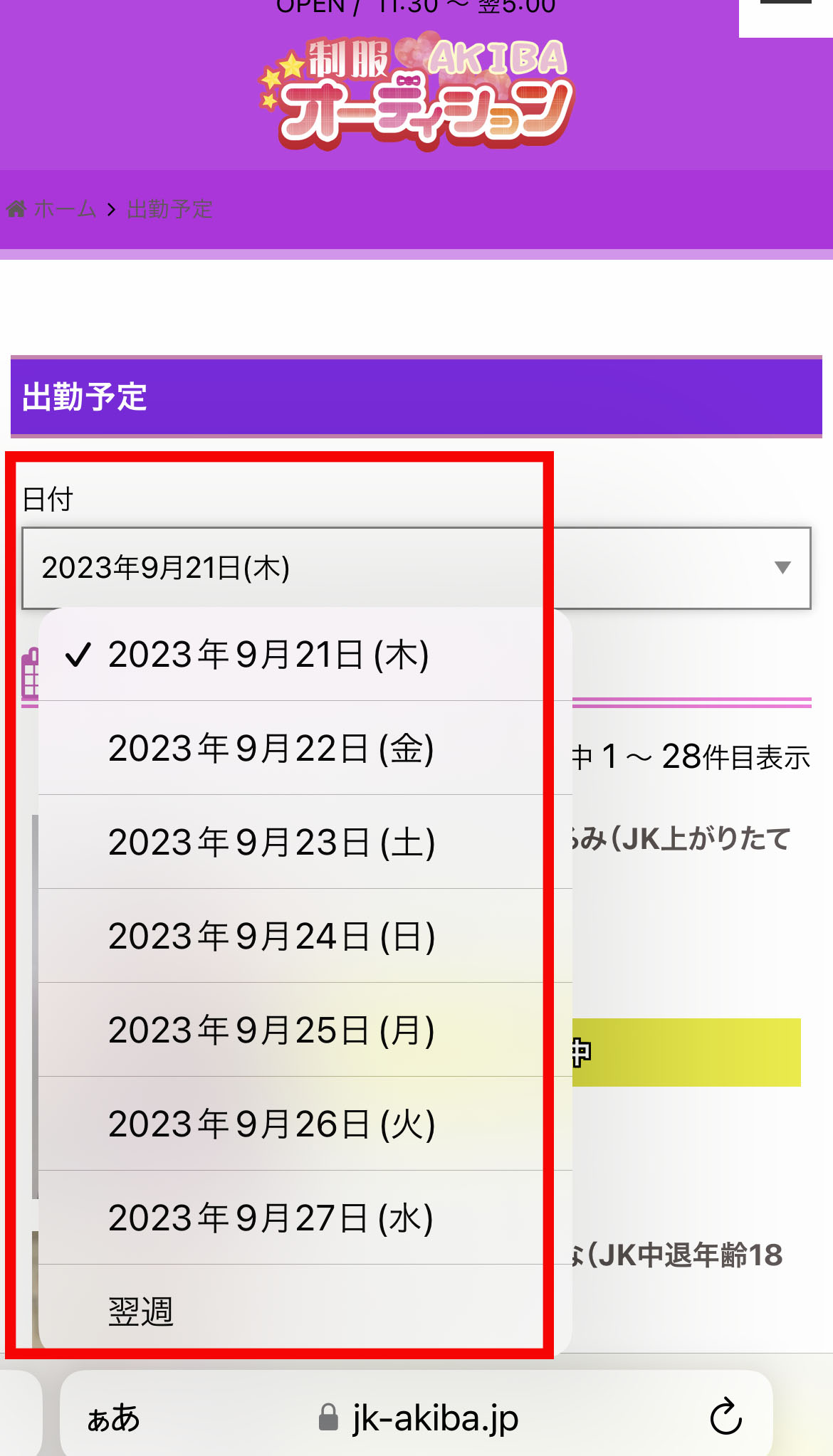Select 2023年9月26日(火) option
This screenshot has width=833, height=1456.
point(305,1124)
